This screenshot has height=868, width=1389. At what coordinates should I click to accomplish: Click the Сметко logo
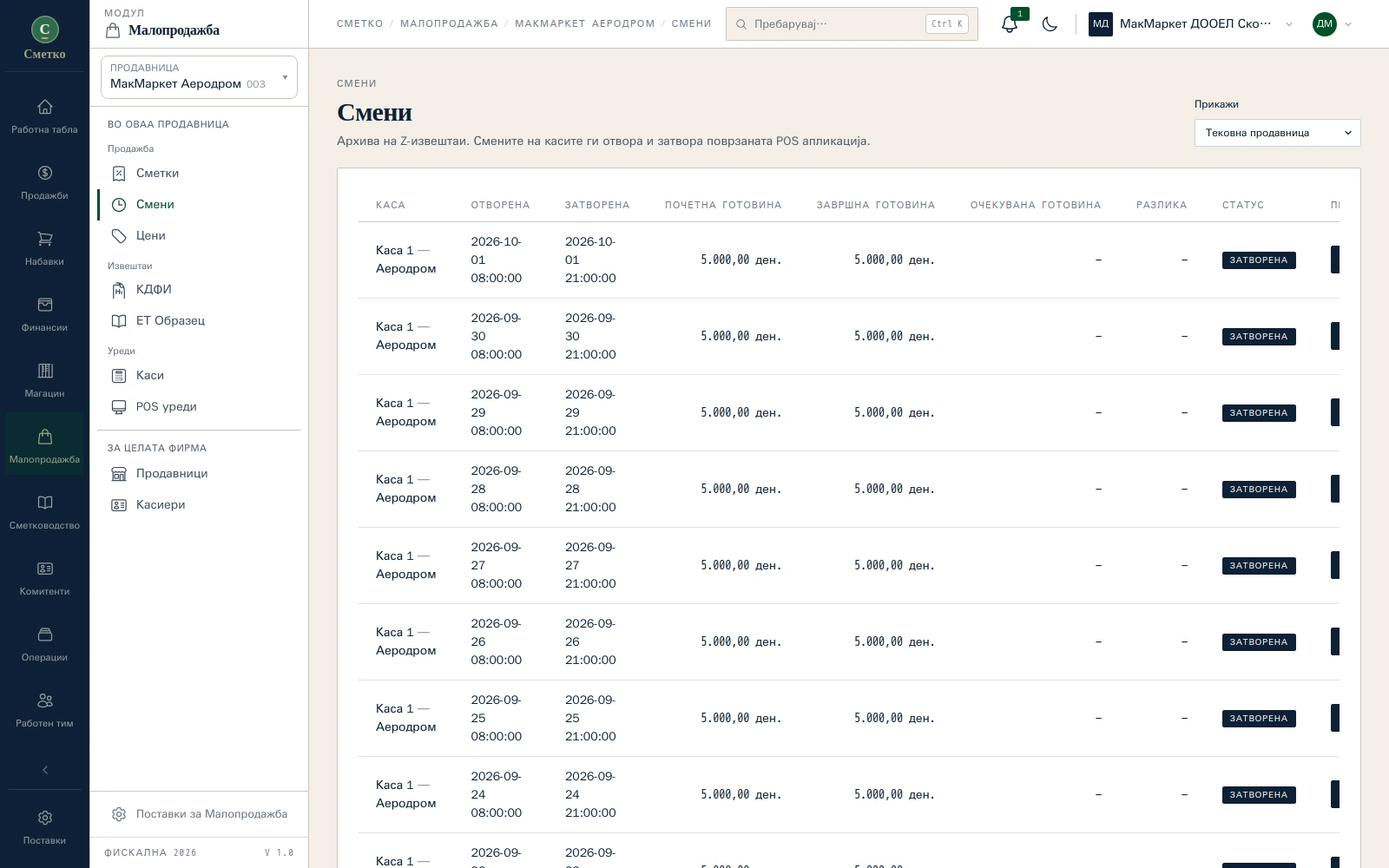44,39
